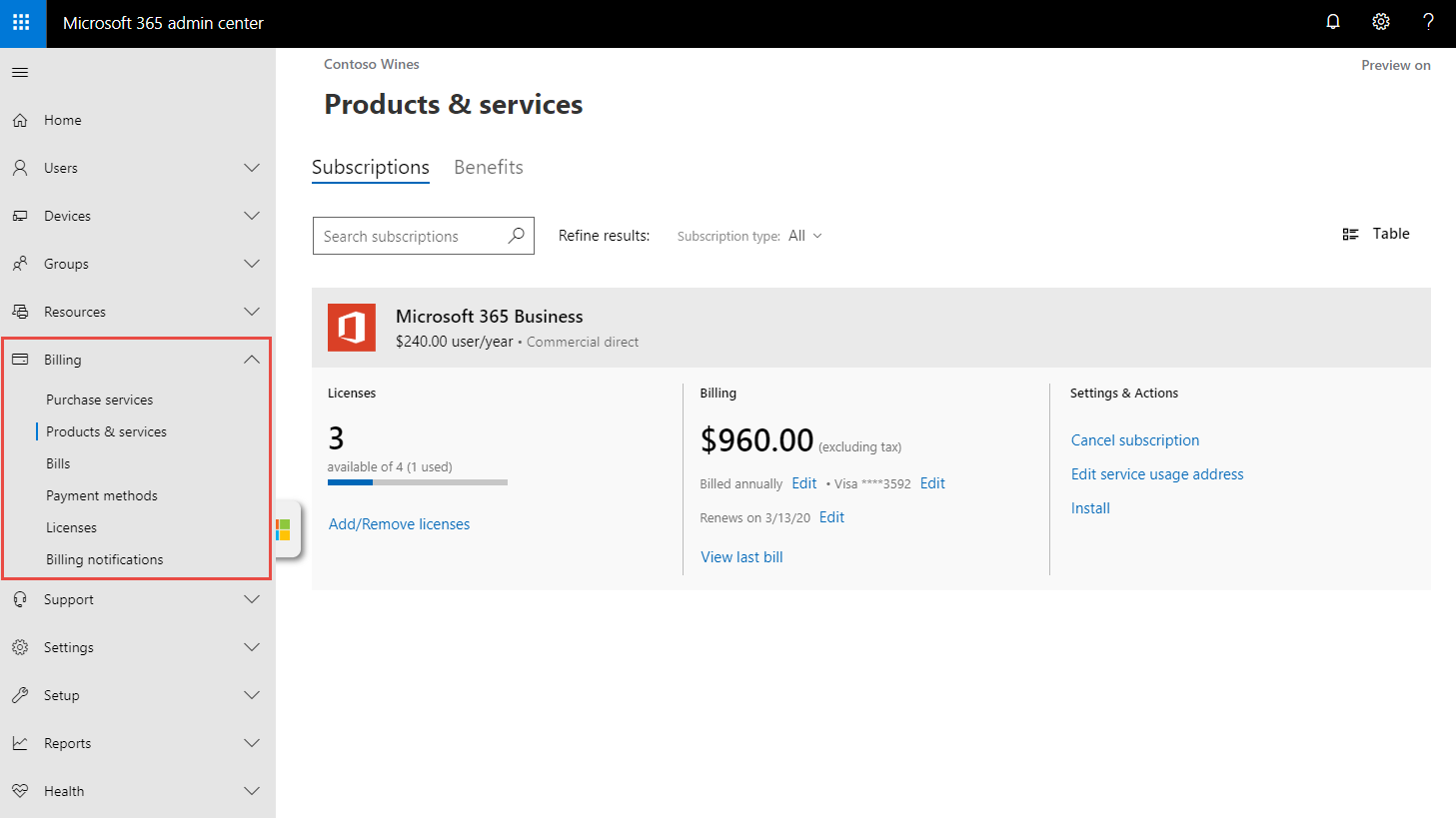Expand the Devices section chevron
1456x818 pixels.
252,216
